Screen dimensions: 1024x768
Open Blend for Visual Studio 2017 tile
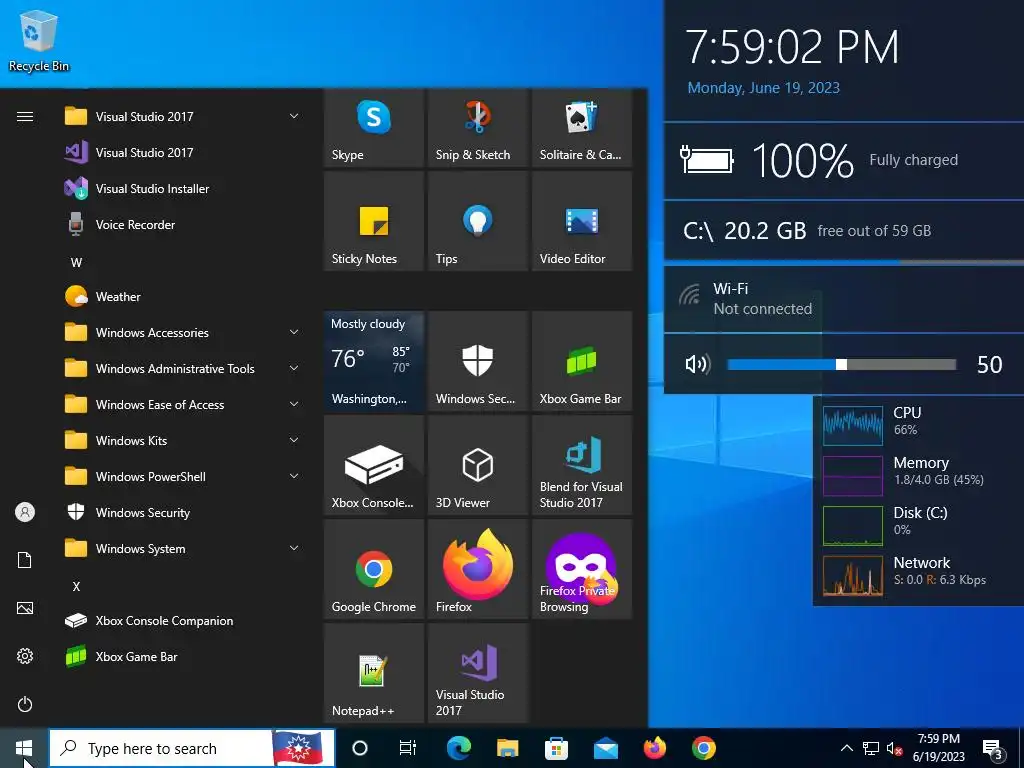(x=582, y=465)
